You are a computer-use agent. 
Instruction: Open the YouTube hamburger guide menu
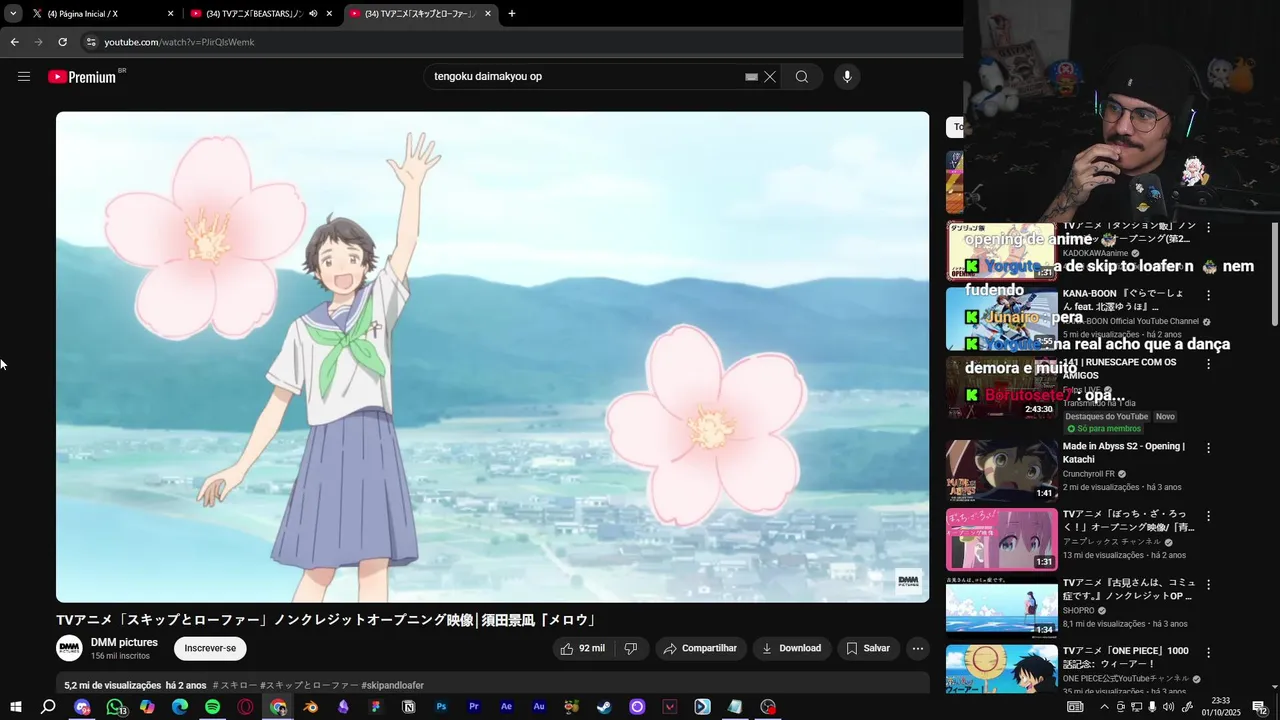[x=24, y=77]
